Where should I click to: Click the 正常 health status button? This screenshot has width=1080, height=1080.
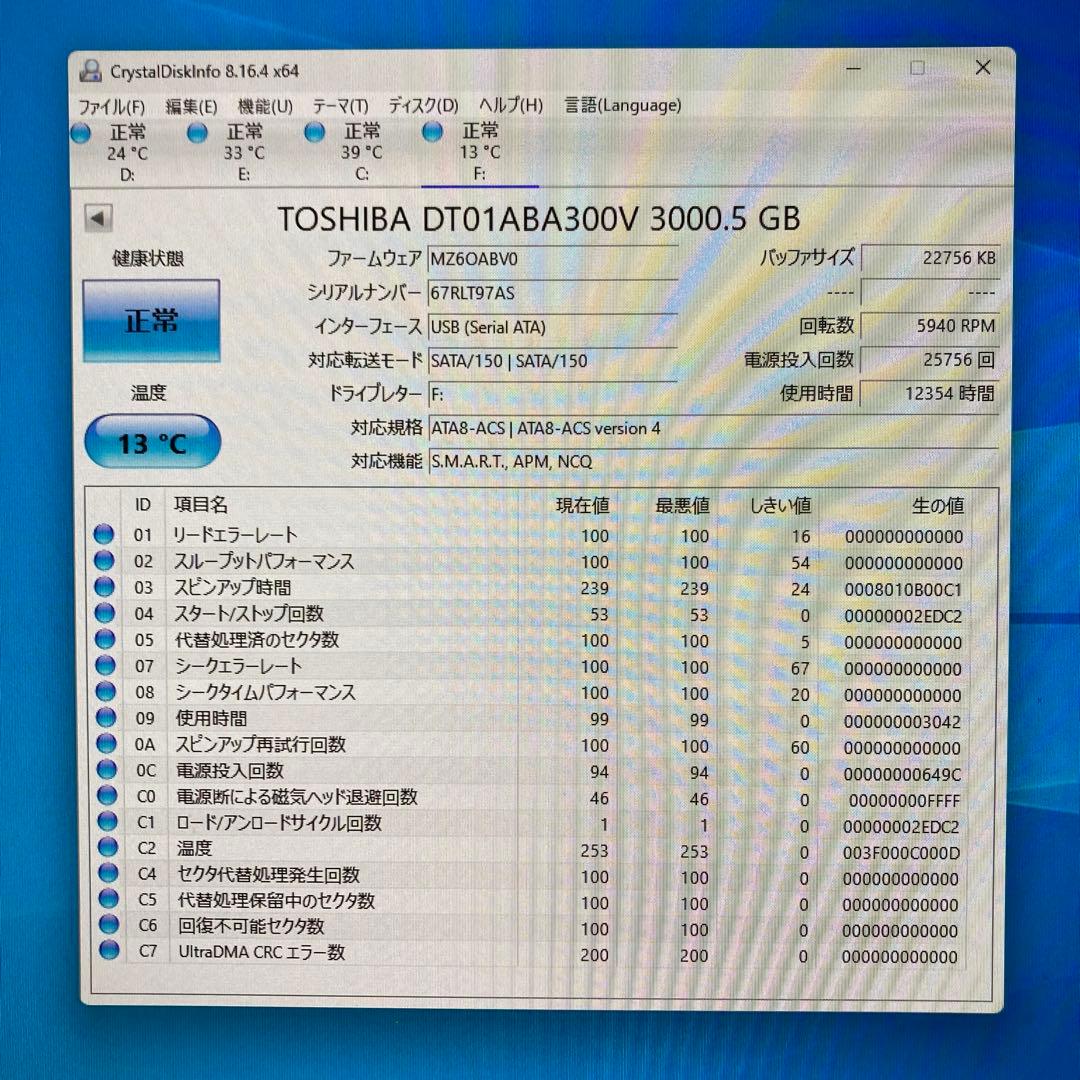click(152, 321)
